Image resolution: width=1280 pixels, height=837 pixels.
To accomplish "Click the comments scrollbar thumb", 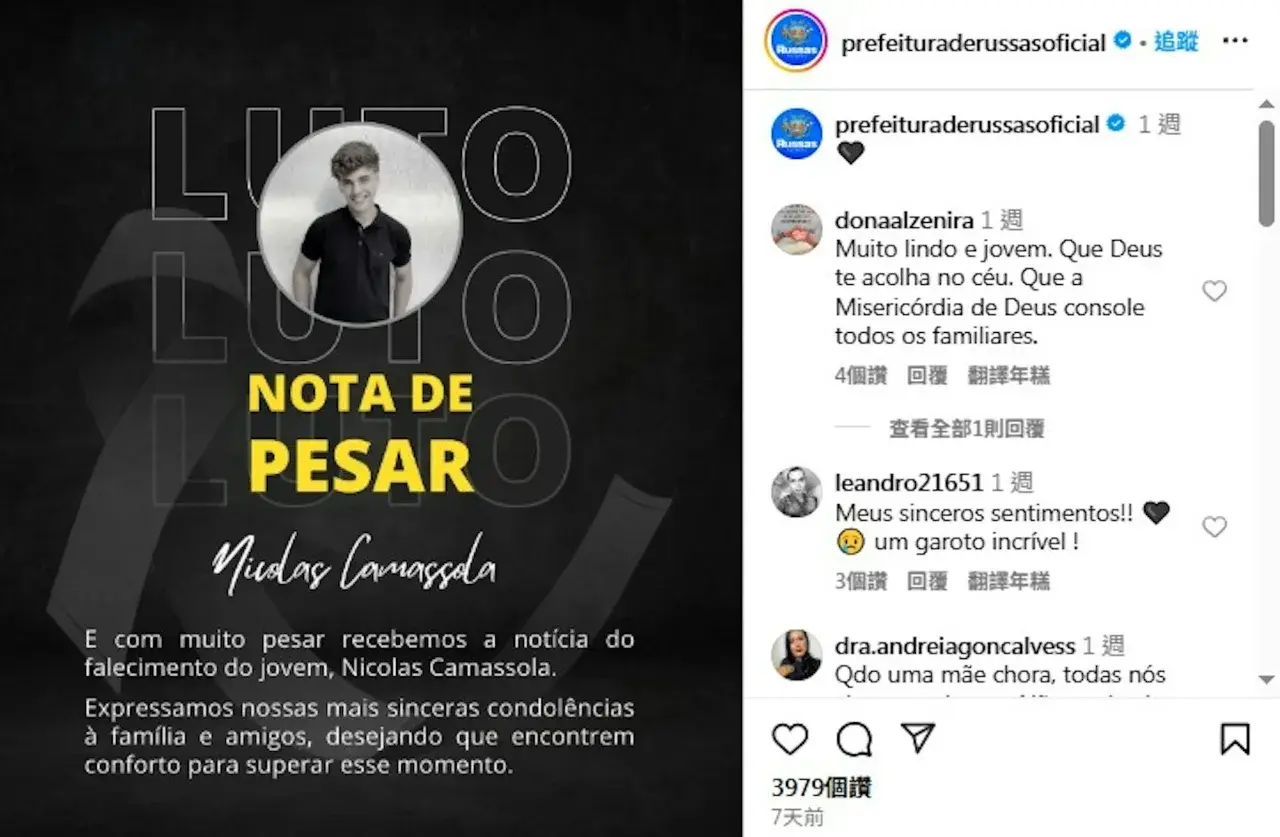I will coord(1267,174).
